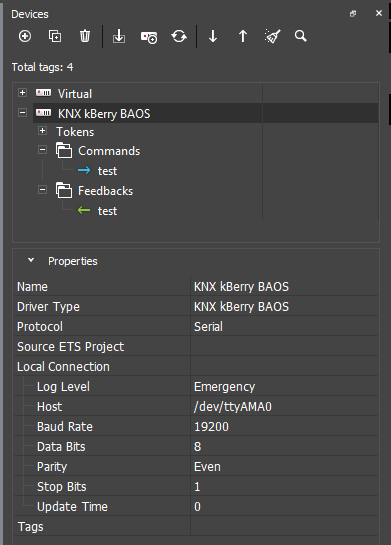
Task: Click the Source ETS Project label
Action: tap(71, 347)
